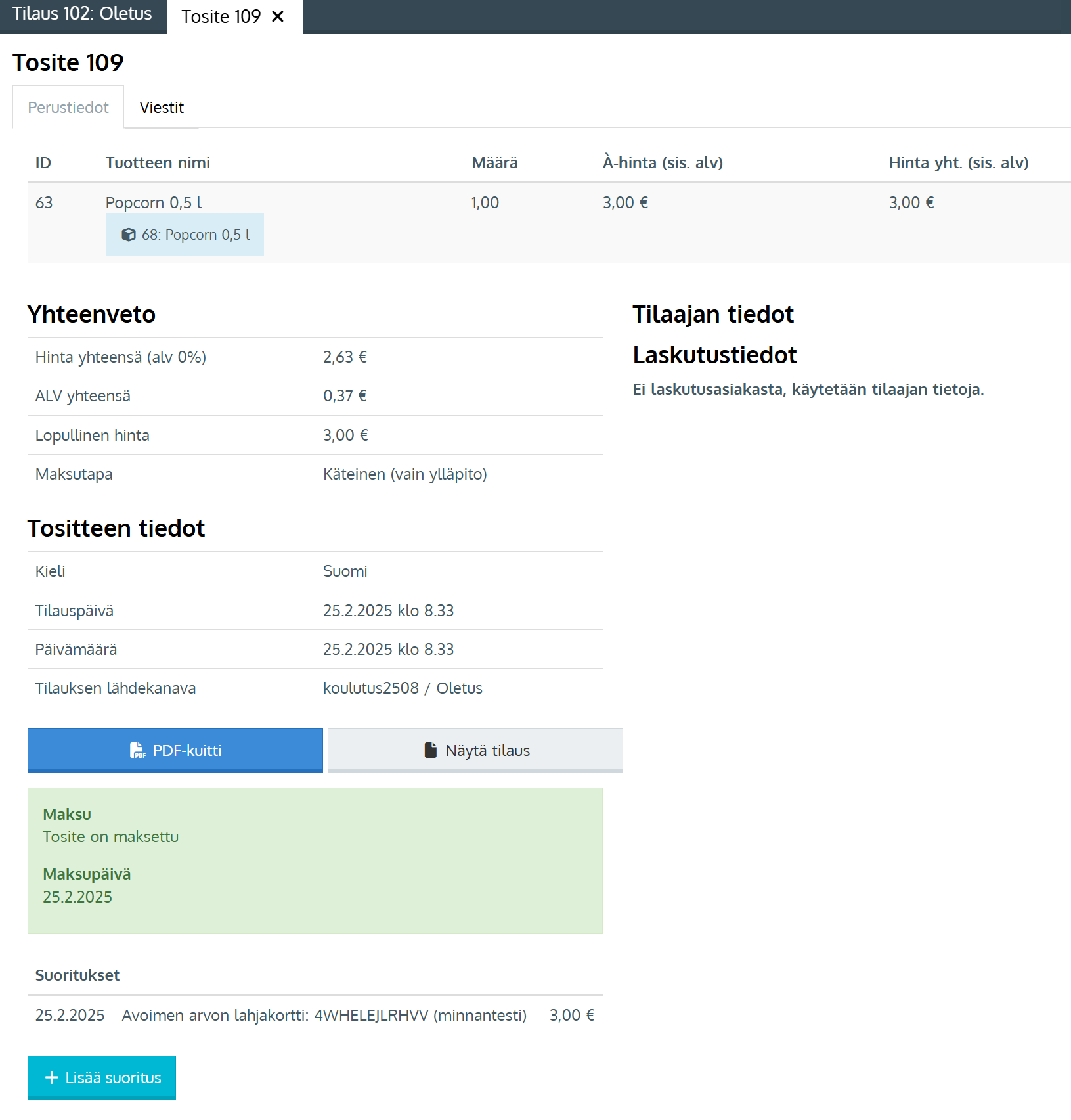Viewport: 1071px width, 1120px height.
Task: Click the Päivämäärä row label
Action: coord(76,649)
